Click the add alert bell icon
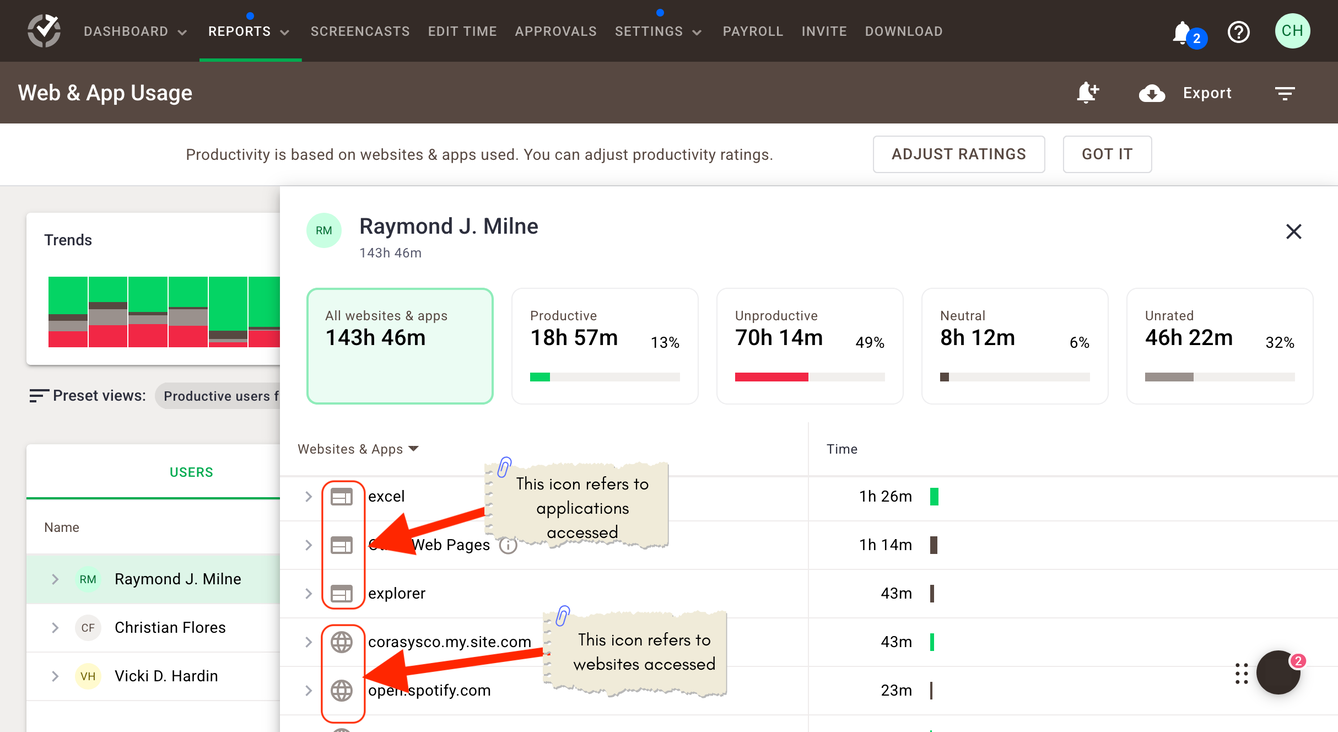Viewport: 1338px width, 732px height. click(x=1087, y=93)
